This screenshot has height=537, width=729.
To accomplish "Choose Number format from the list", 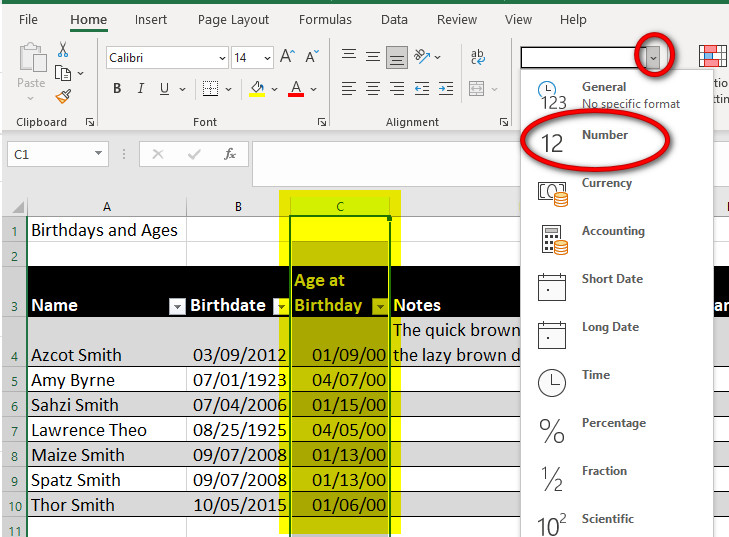I will tap(604, 135).
